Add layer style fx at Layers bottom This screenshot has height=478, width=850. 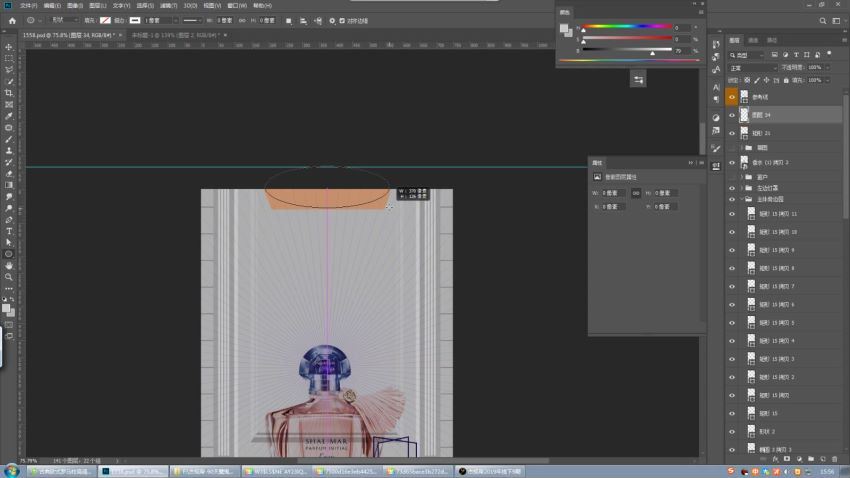click(x=776, y=459)
